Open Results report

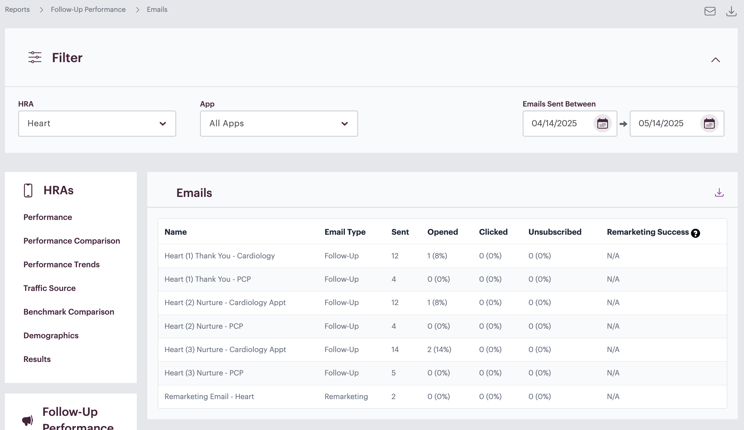37,359
